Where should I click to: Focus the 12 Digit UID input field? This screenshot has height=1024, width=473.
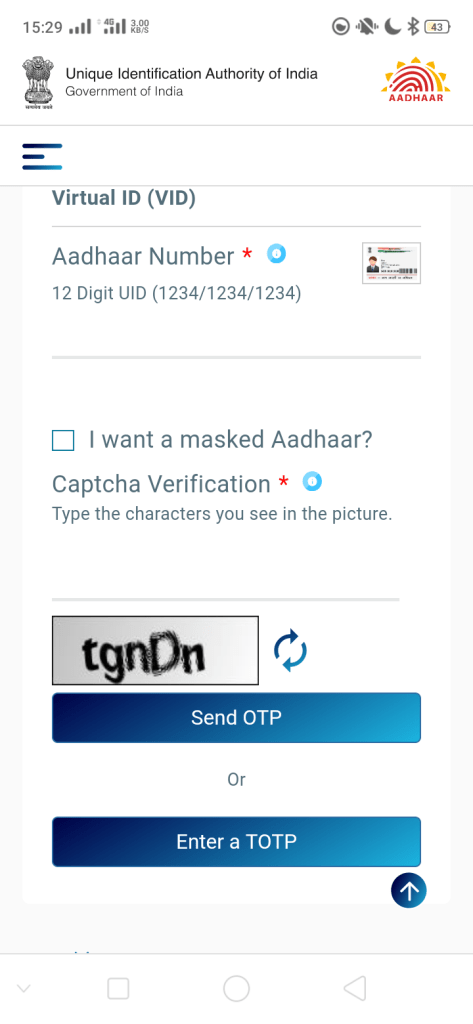(x=236, y=333)
